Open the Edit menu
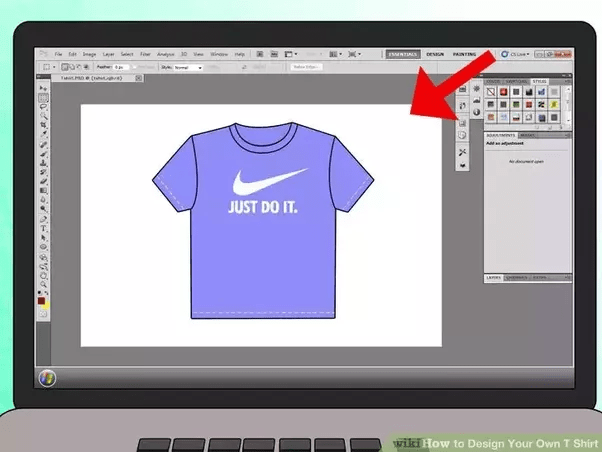 click(73, 54)
